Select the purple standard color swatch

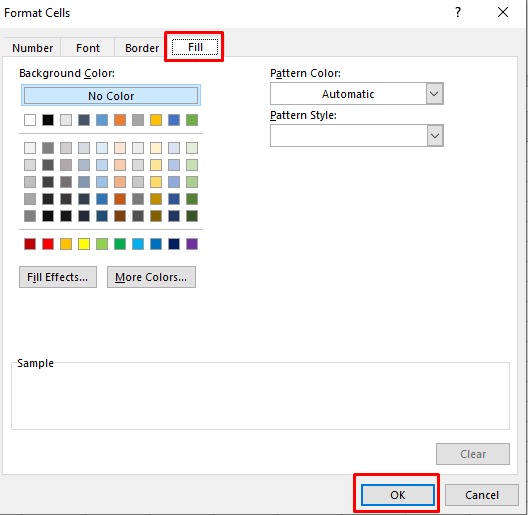click(x=192, y=244)
